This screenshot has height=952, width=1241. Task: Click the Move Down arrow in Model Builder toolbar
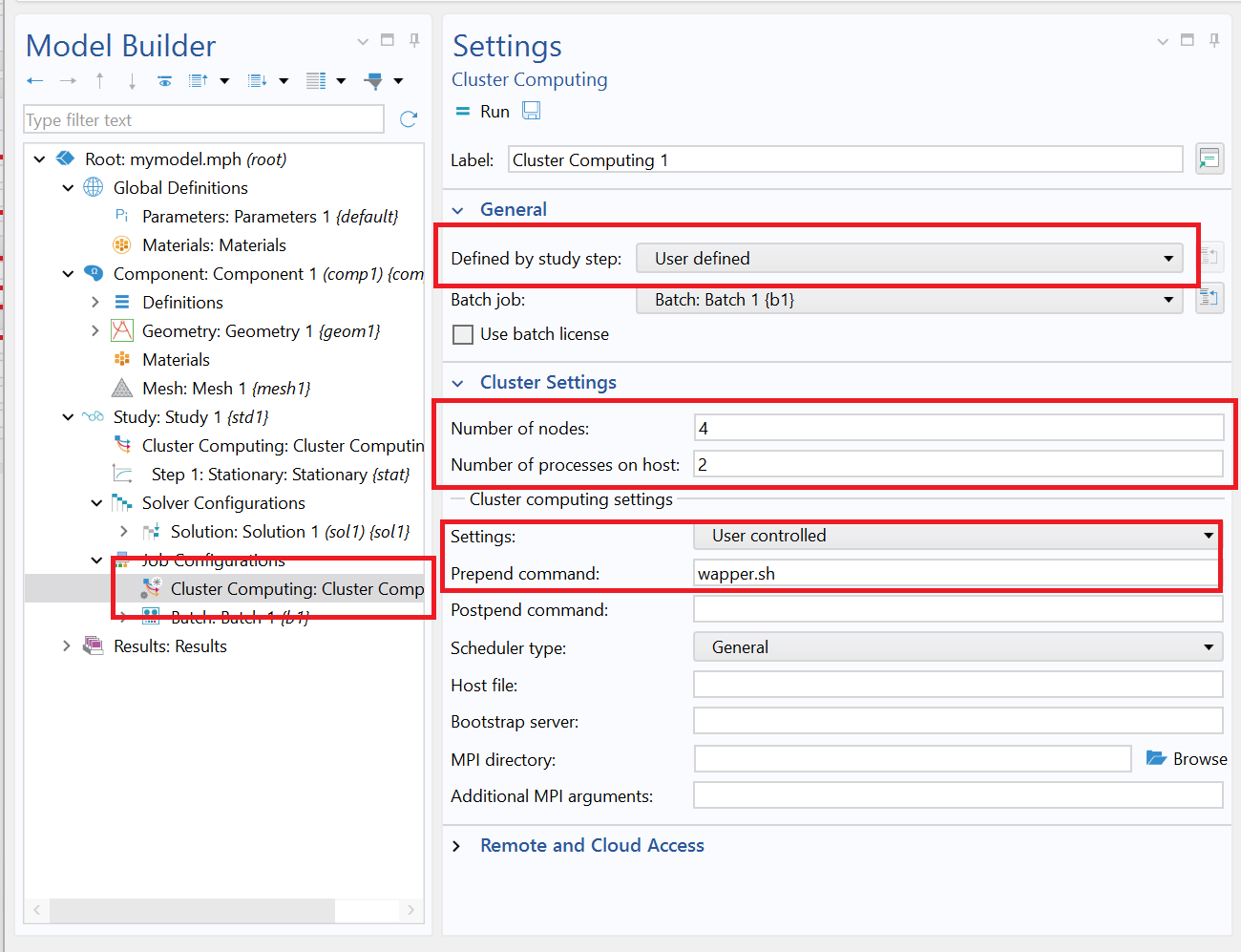click(x=131, y=80)
